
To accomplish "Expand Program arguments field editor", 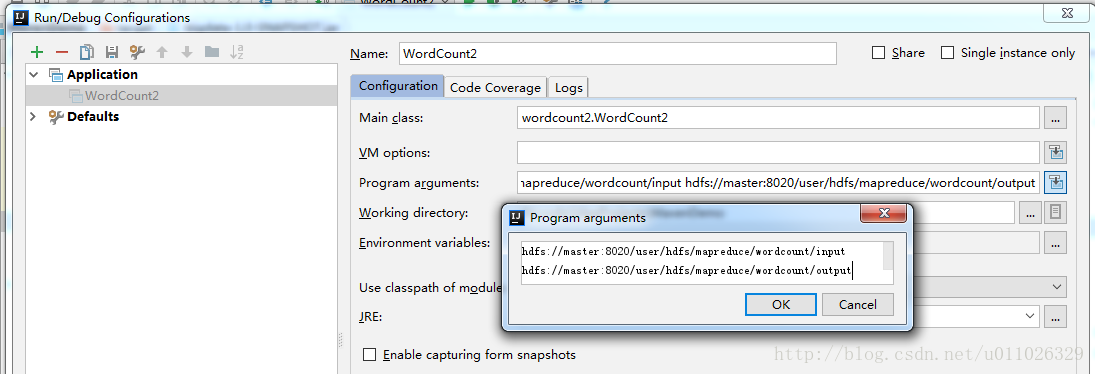I will coord(1055,183).
